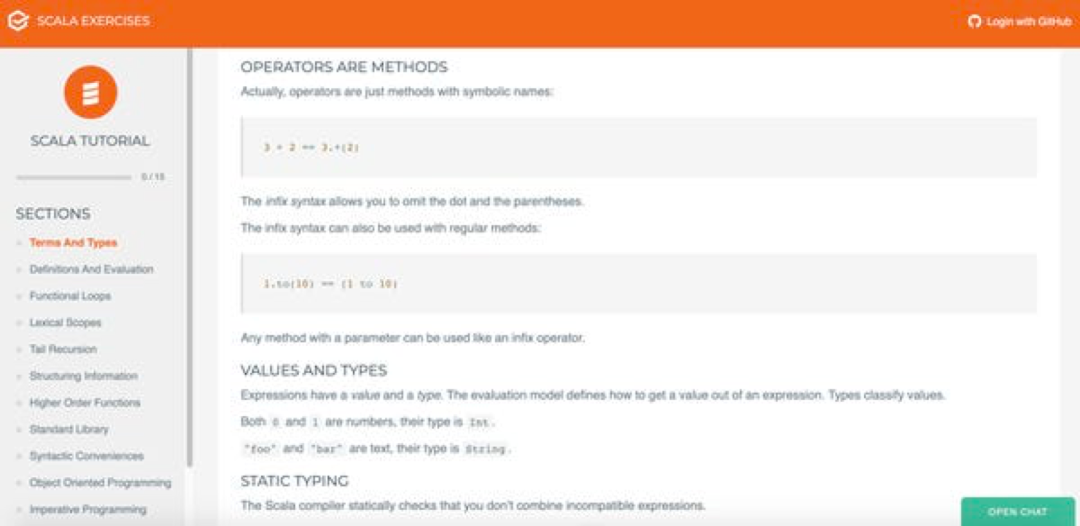Open Object Oriented Programming section
The width and height of the screenshot is (1080, 526).
(100, 483)
